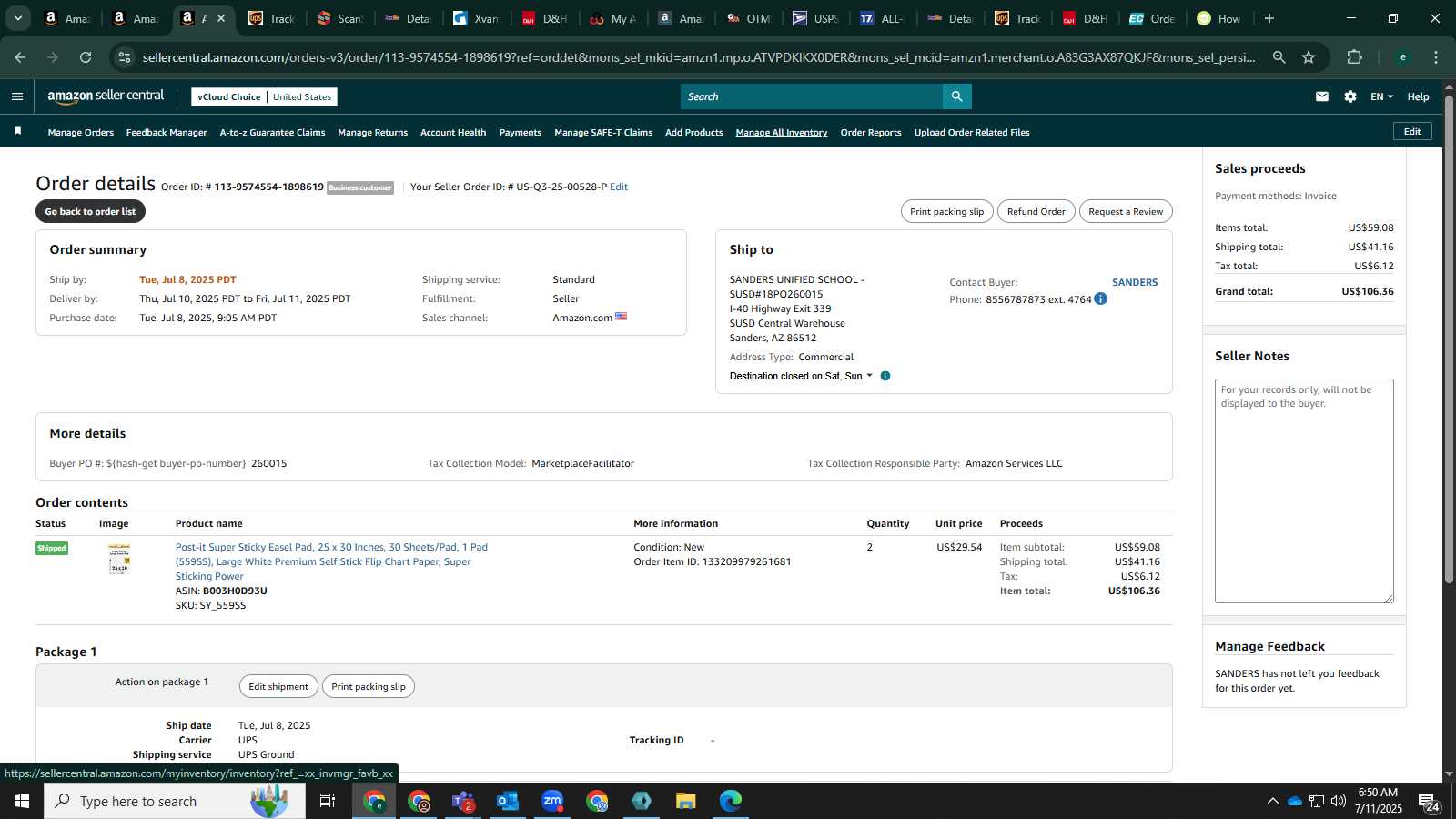Open Payments menu item
The width and height of the screenshot is (1456, 819).
pyautogui.click(x=521, y=133)
